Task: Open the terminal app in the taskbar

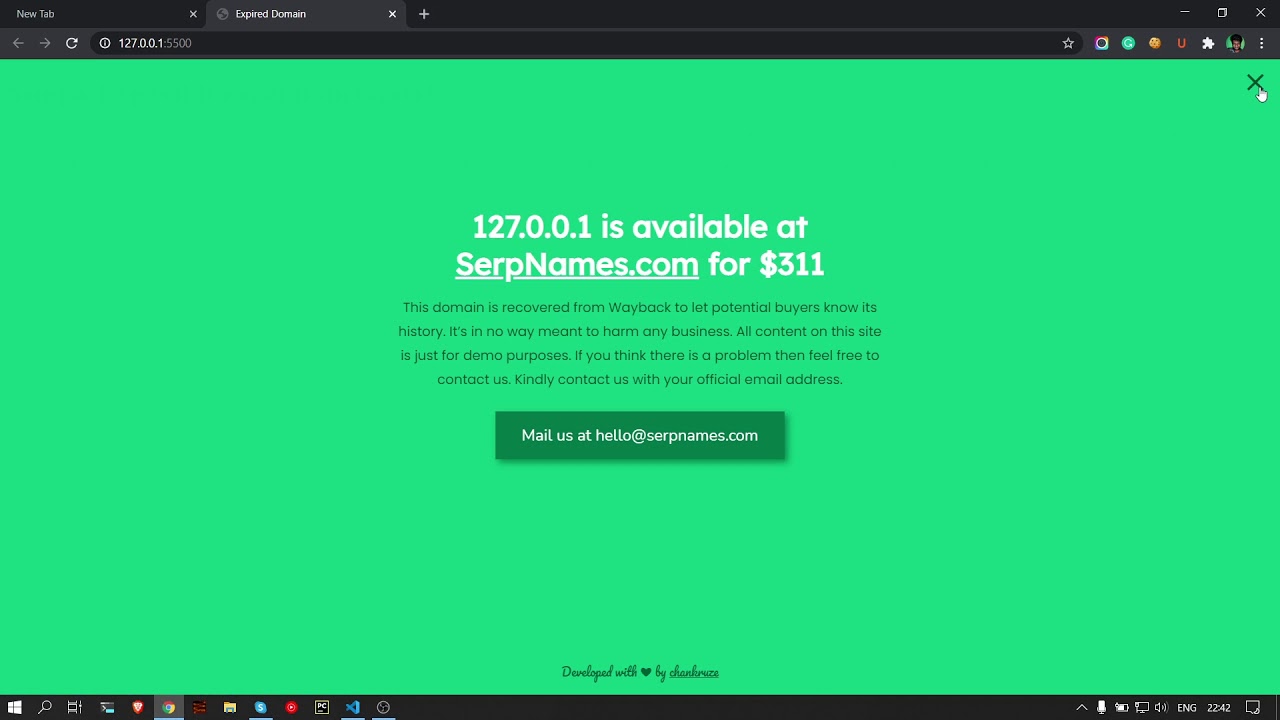Action: coord(107,707)
